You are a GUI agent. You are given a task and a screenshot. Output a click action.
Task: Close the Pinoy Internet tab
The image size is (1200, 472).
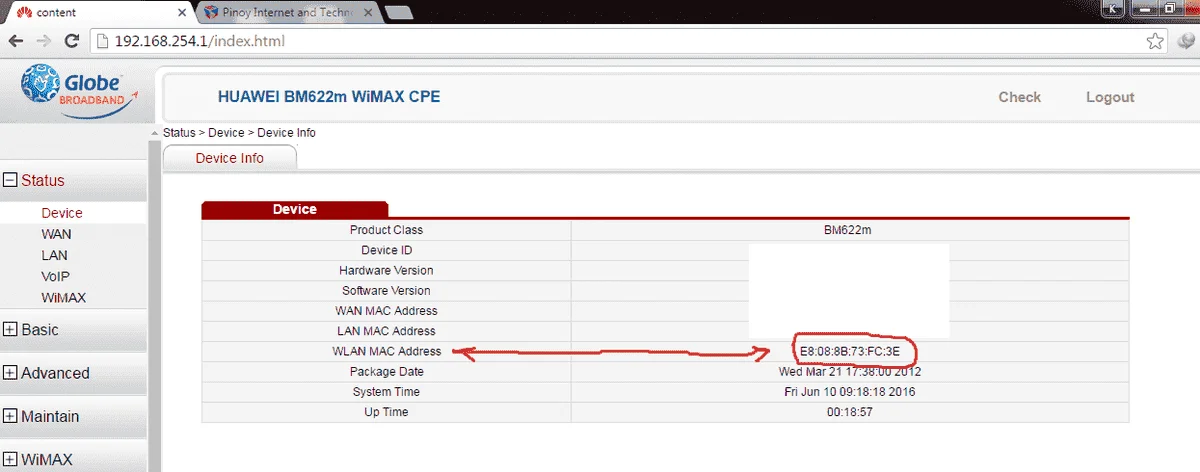pyautogui.click(x=369, y=13)
